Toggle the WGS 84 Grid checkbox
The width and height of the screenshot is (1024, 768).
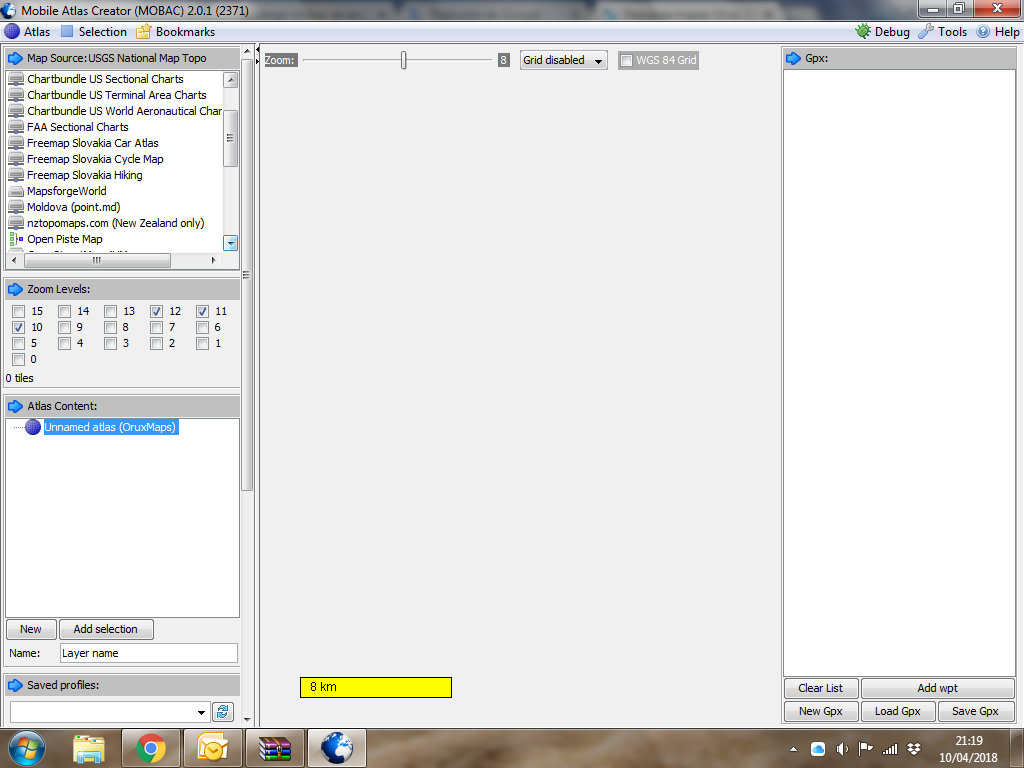[x=626, y=60]
